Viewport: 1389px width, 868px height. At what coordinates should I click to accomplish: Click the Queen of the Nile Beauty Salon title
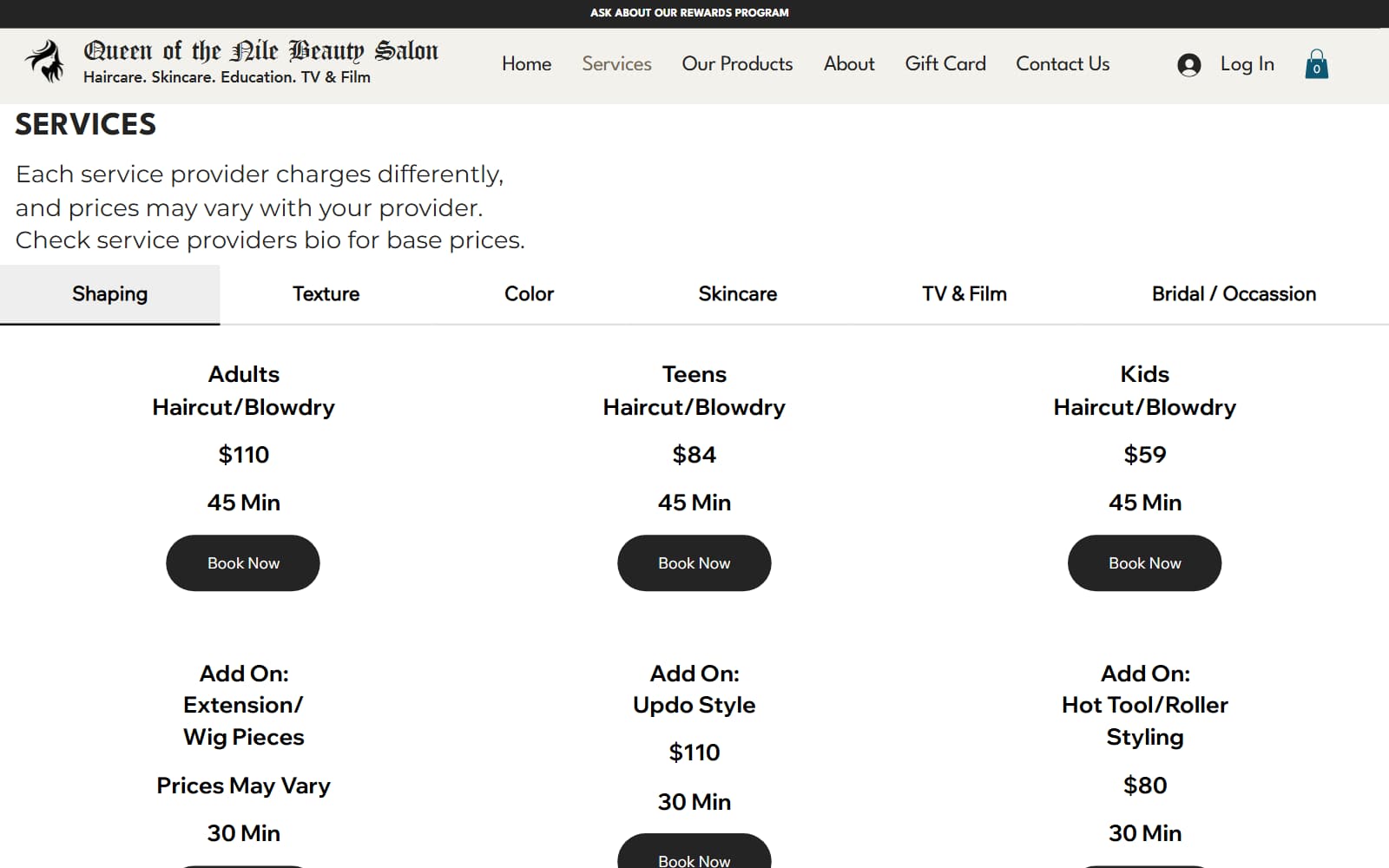(x=260, y=50)
